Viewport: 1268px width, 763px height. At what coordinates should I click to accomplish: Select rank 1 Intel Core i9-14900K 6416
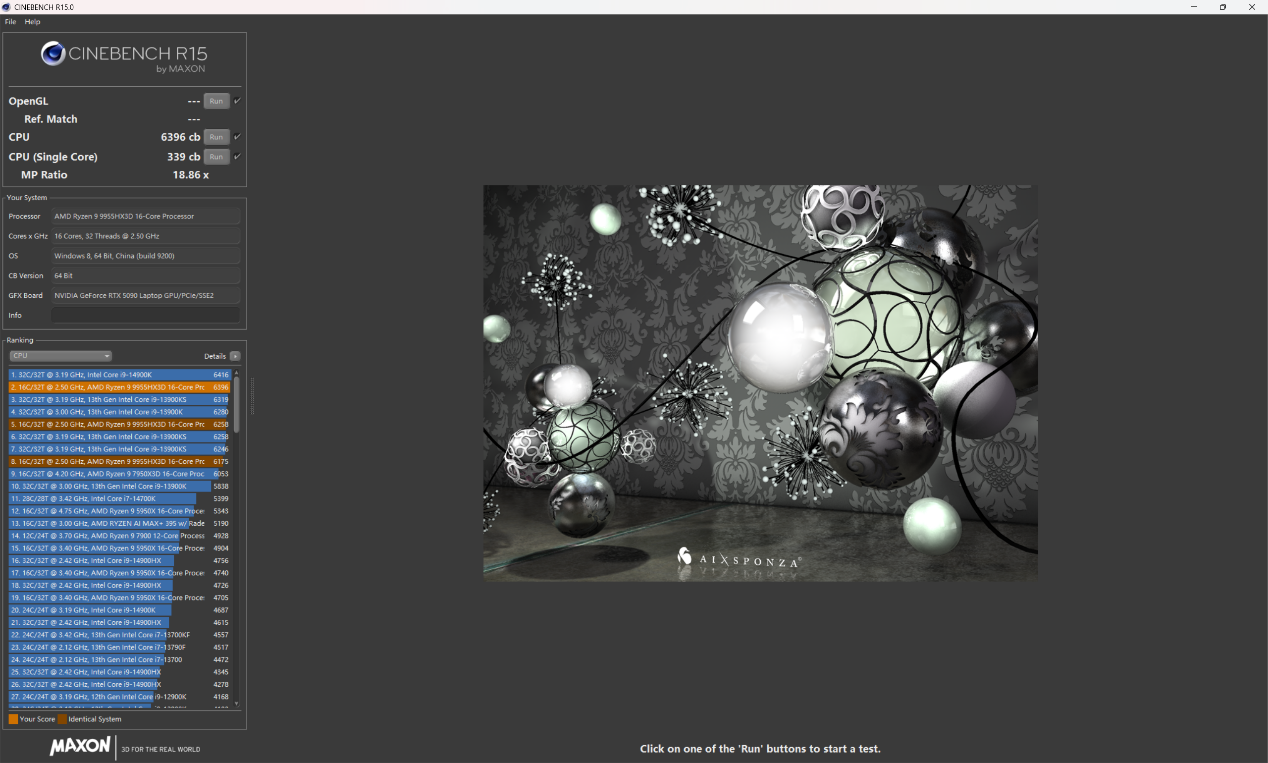coord(120,375)
